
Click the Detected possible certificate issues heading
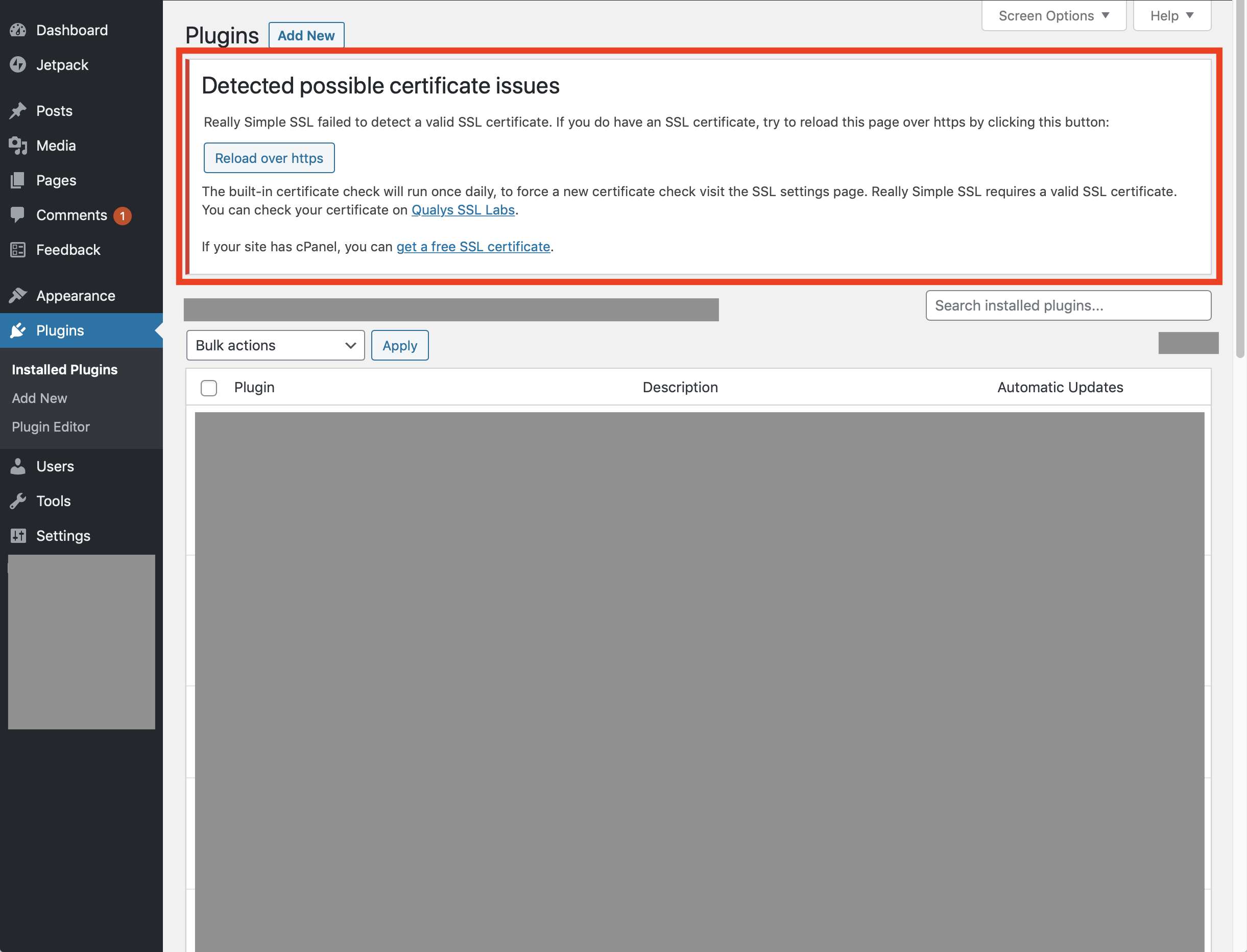(x=380, y=86)
